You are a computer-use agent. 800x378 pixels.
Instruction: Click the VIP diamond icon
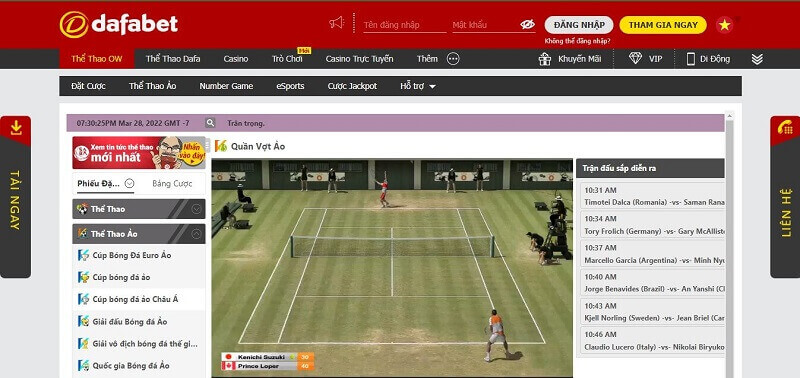pos(635,58)
